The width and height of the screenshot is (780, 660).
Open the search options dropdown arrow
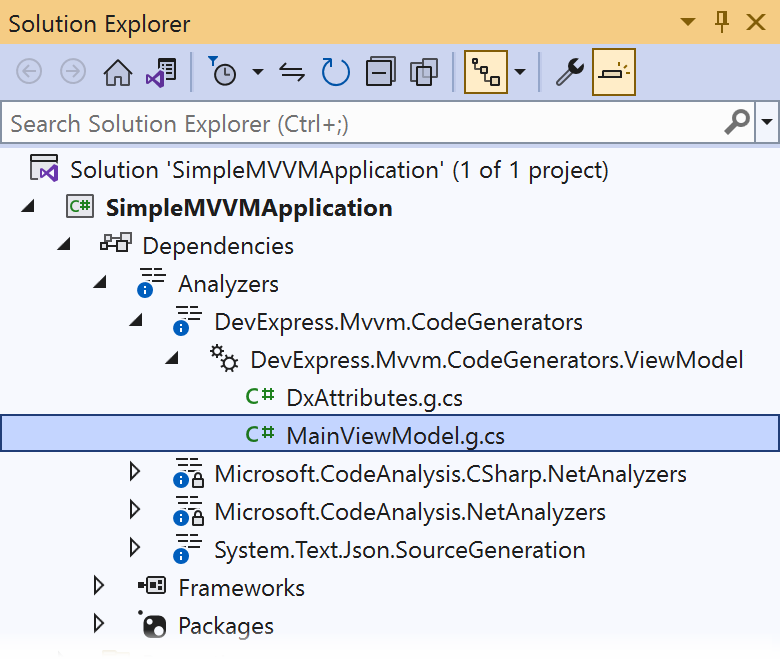pyautogui.click(x=767, y=122)
